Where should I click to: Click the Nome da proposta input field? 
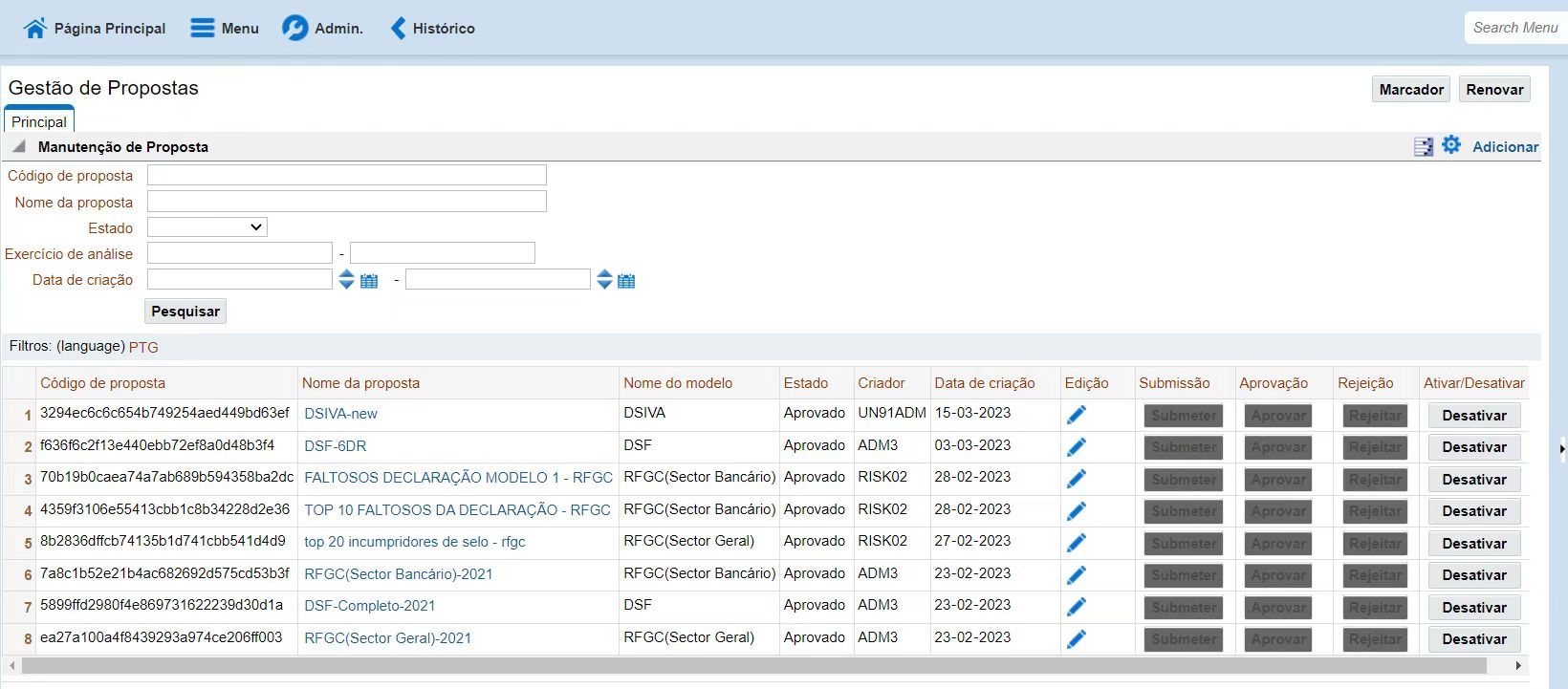pyautogui.click(x=346, y=201)
